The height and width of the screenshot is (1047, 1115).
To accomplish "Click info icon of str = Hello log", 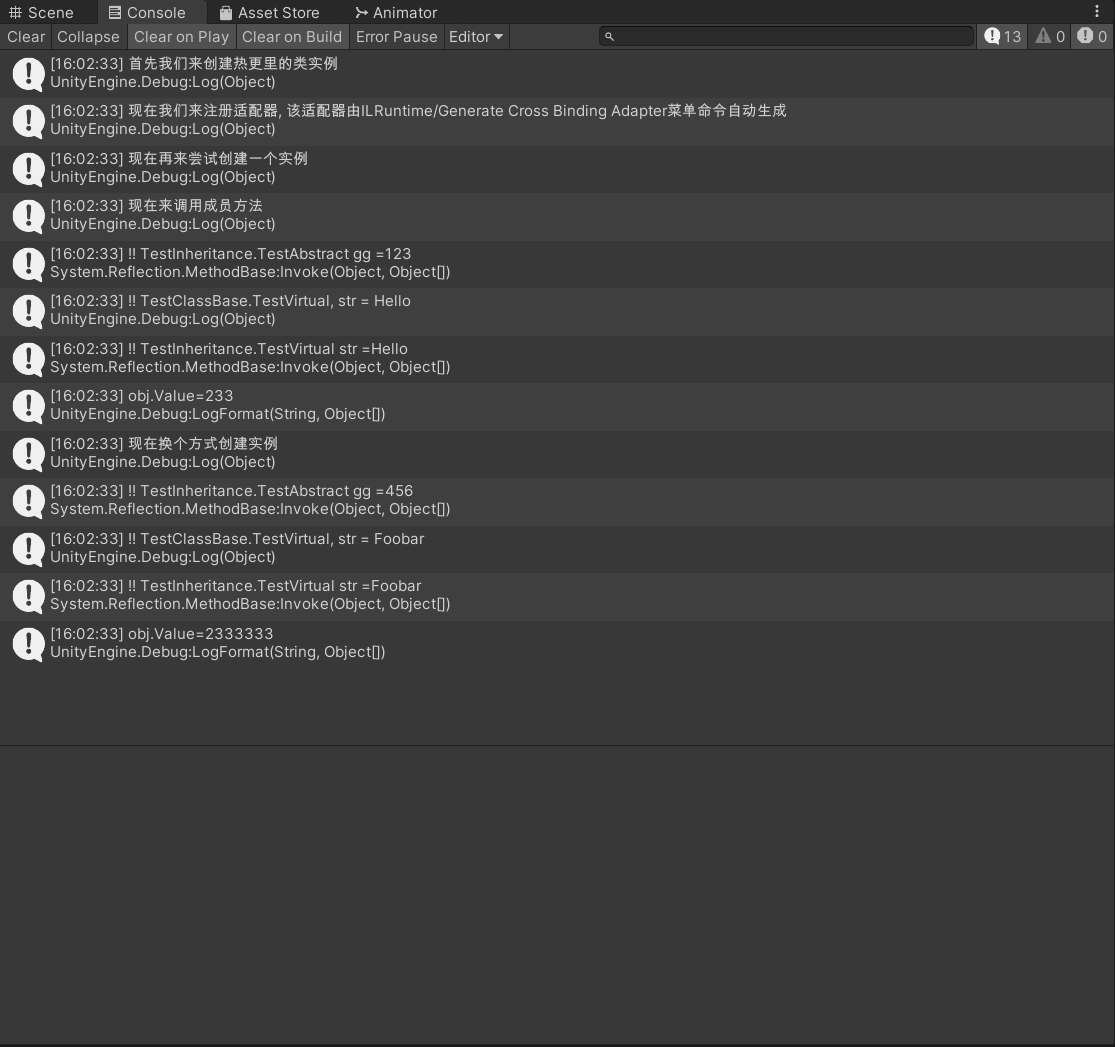I will point(28,312).
